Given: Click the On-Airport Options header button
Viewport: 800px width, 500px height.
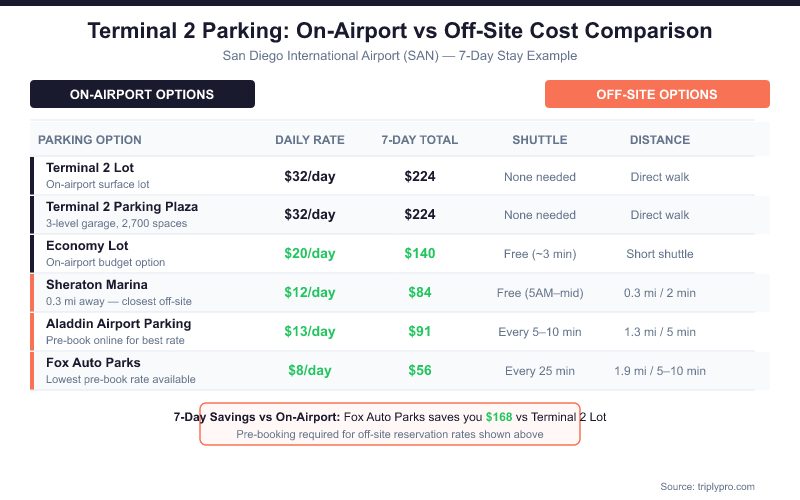Looking at the screenshot, I should [x=142, y=94].
